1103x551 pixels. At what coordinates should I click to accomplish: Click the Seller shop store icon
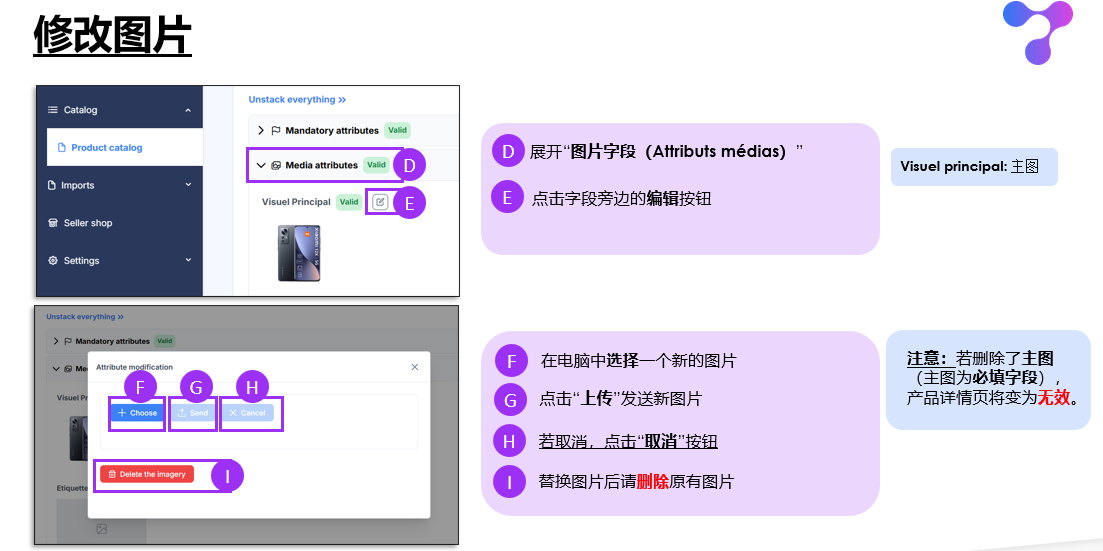pos(53,223)
